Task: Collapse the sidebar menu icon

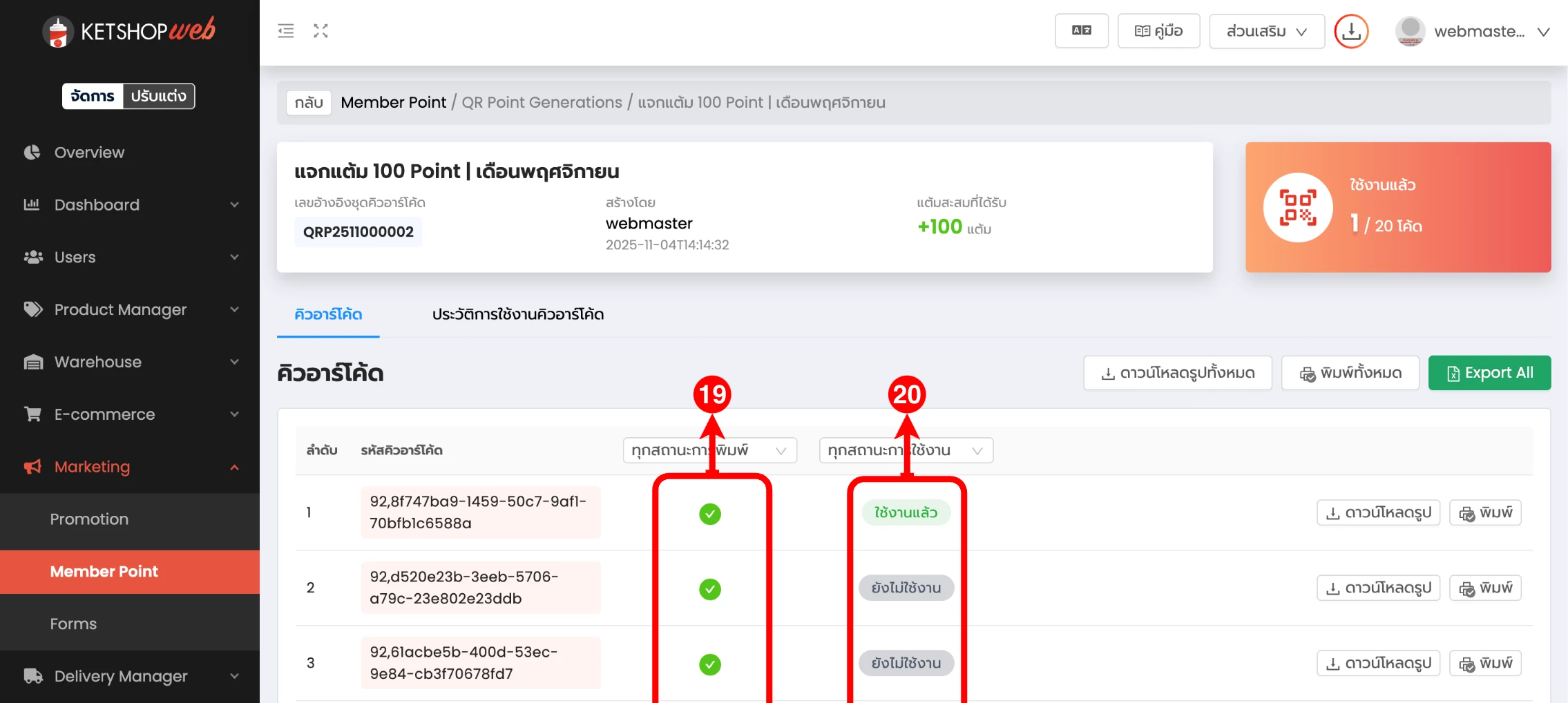Action: tap(285, 31)
